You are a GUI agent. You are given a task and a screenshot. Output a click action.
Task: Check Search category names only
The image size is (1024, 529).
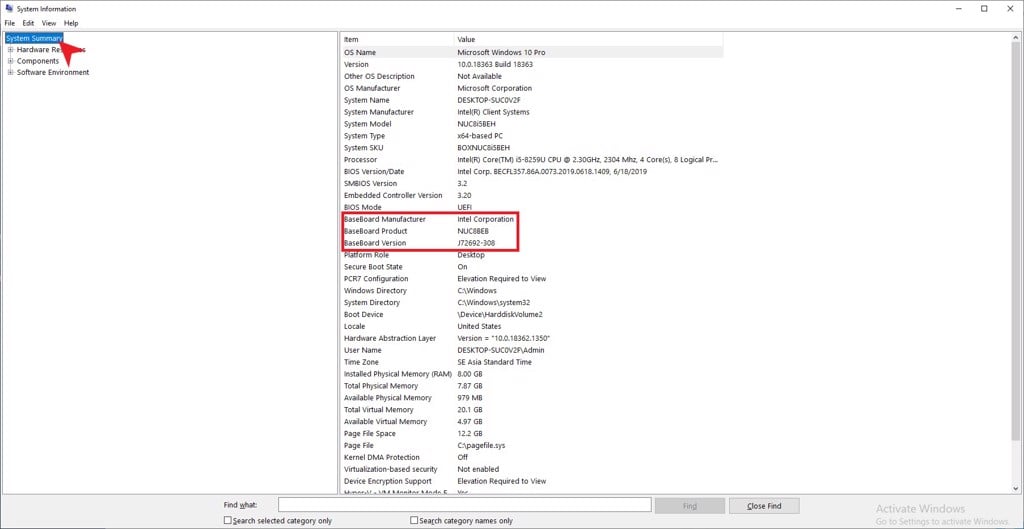(x=414, y=521)
